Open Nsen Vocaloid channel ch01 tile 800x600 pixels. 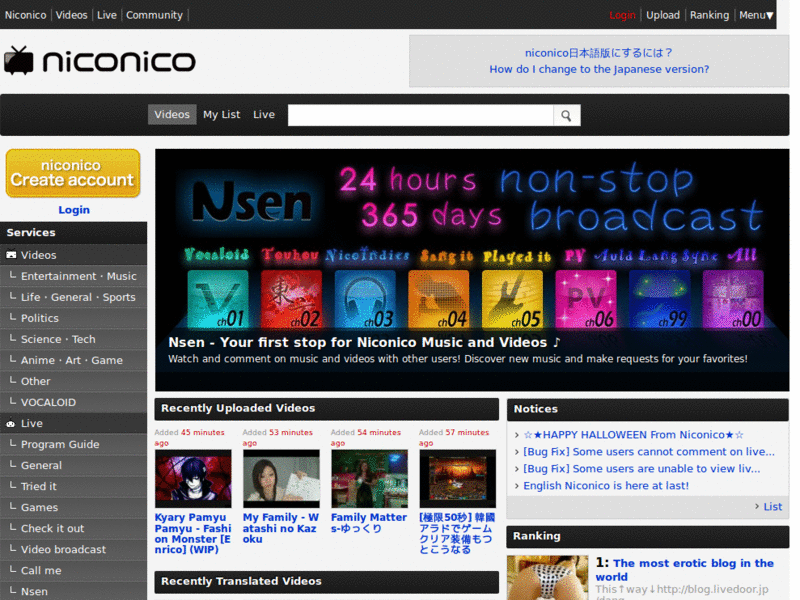(218, 299)
